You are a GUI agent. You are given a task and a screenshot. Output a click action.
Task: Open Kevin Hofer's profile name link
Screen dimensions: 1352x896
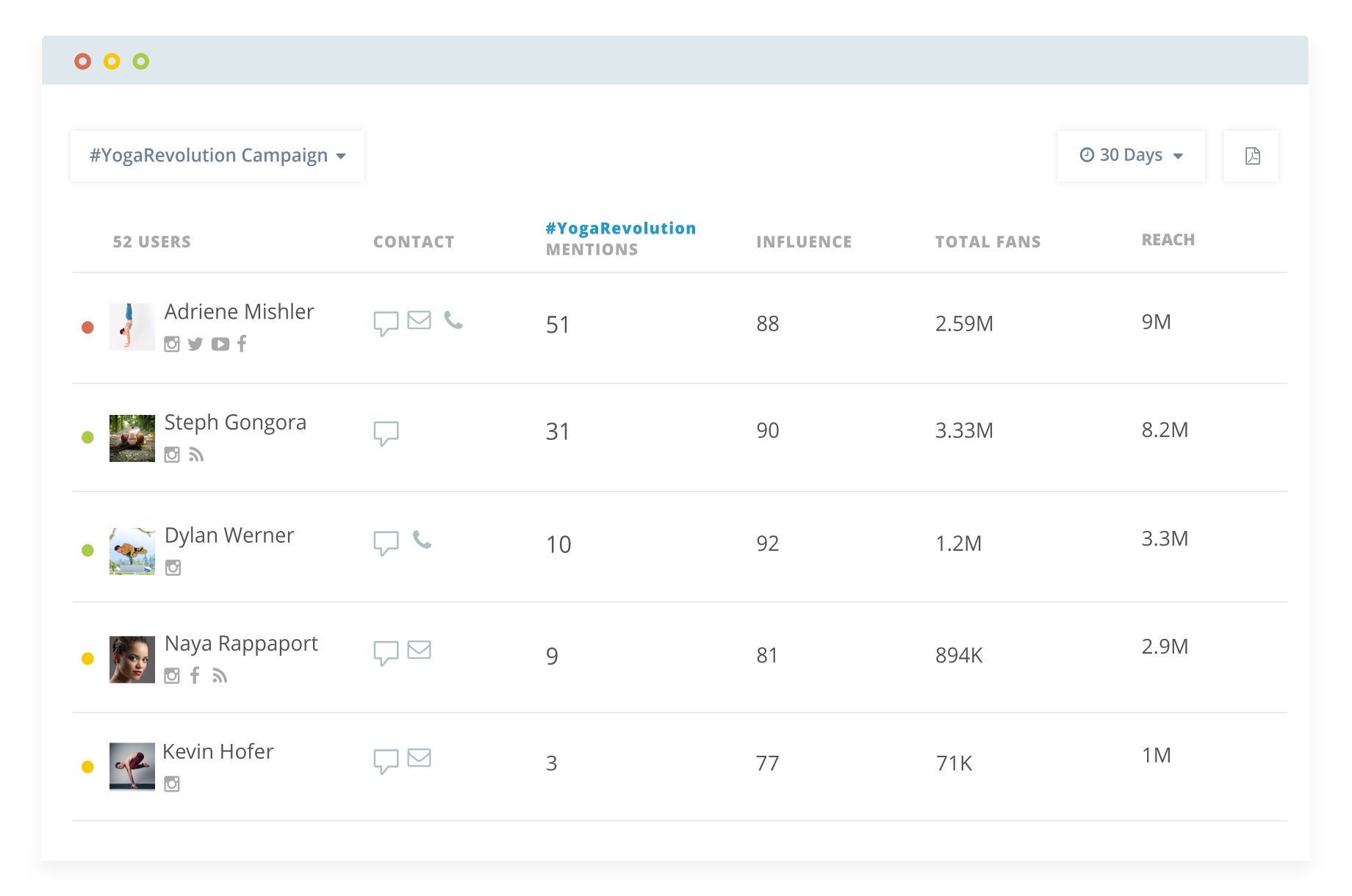(218, 751)
